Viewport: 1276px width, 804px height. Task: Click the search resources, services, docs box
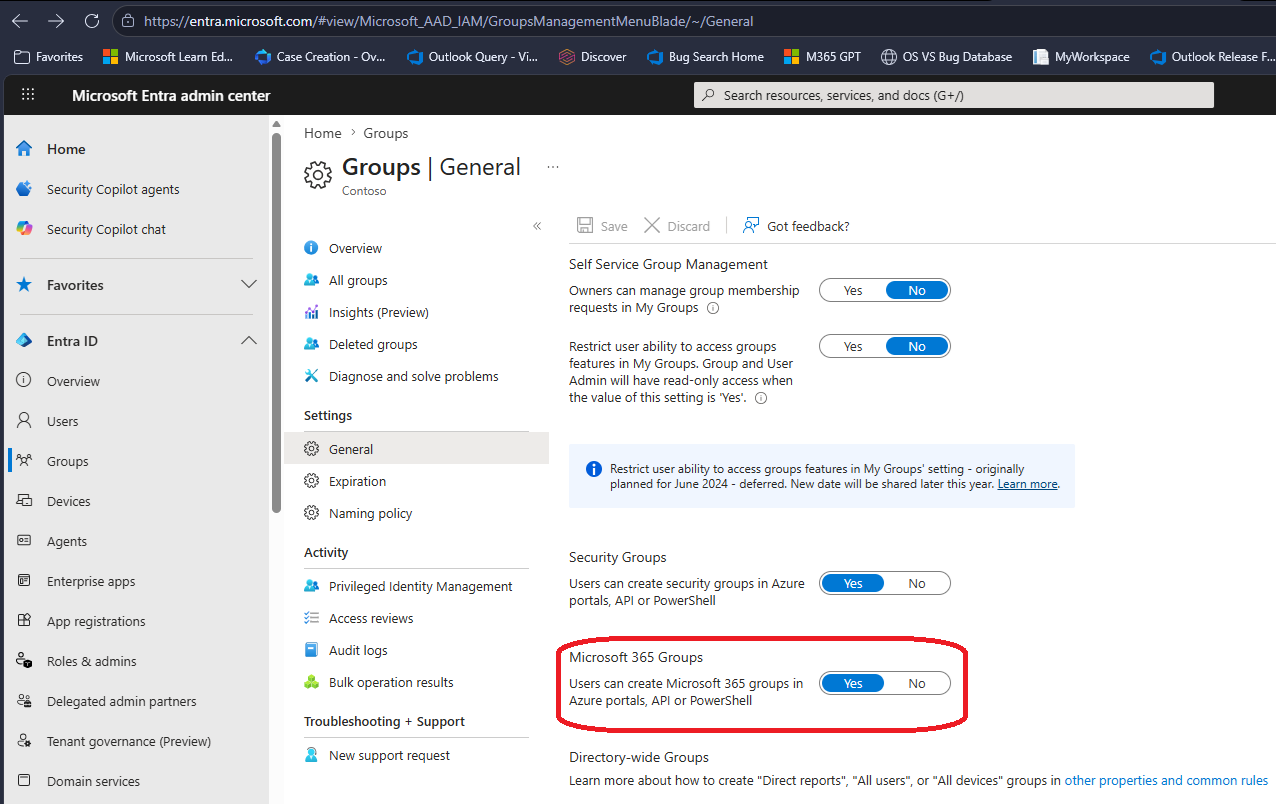click(954, 95)
